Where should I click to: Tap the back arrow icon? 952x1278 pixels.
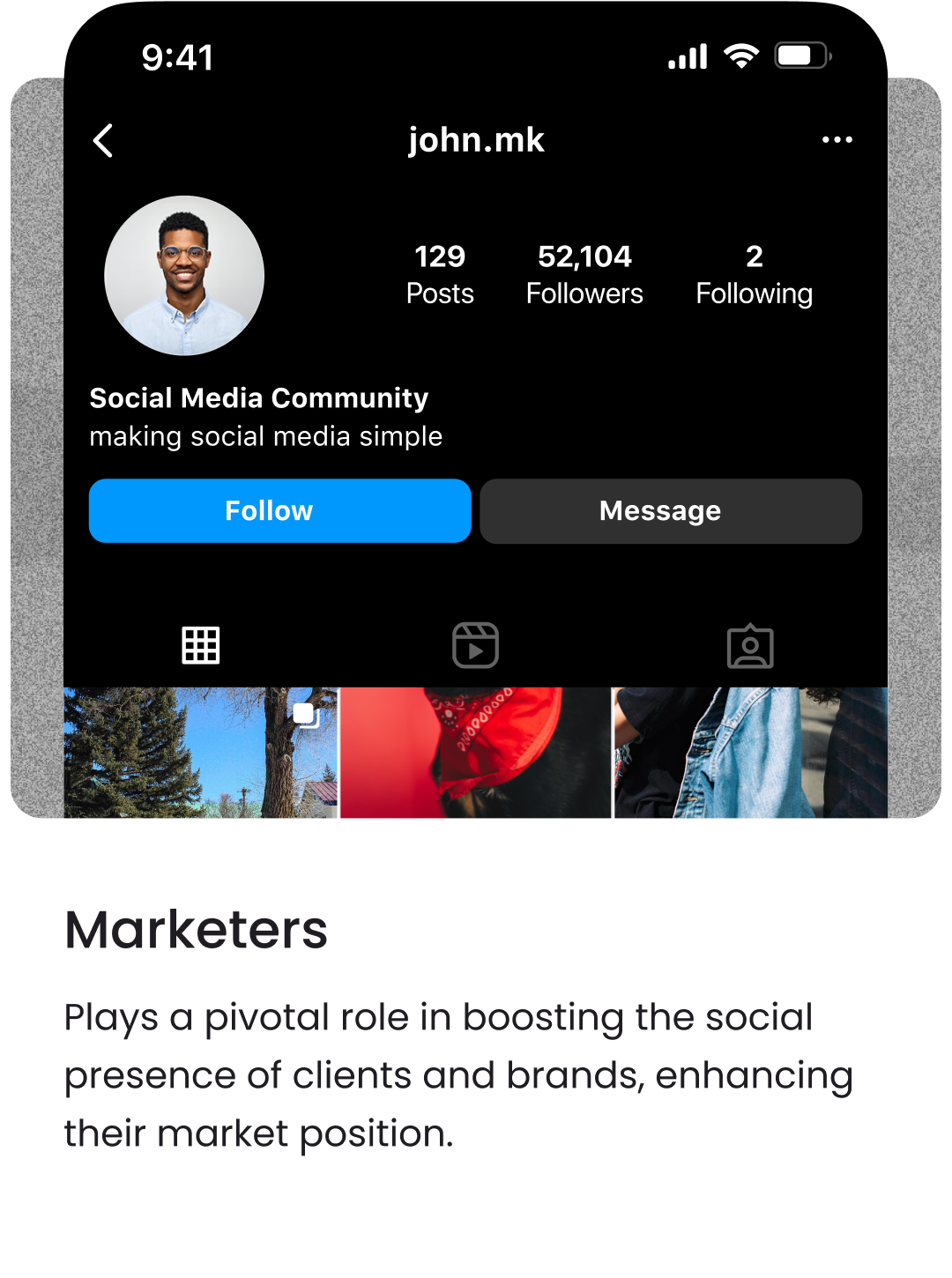tap(103, 140)
